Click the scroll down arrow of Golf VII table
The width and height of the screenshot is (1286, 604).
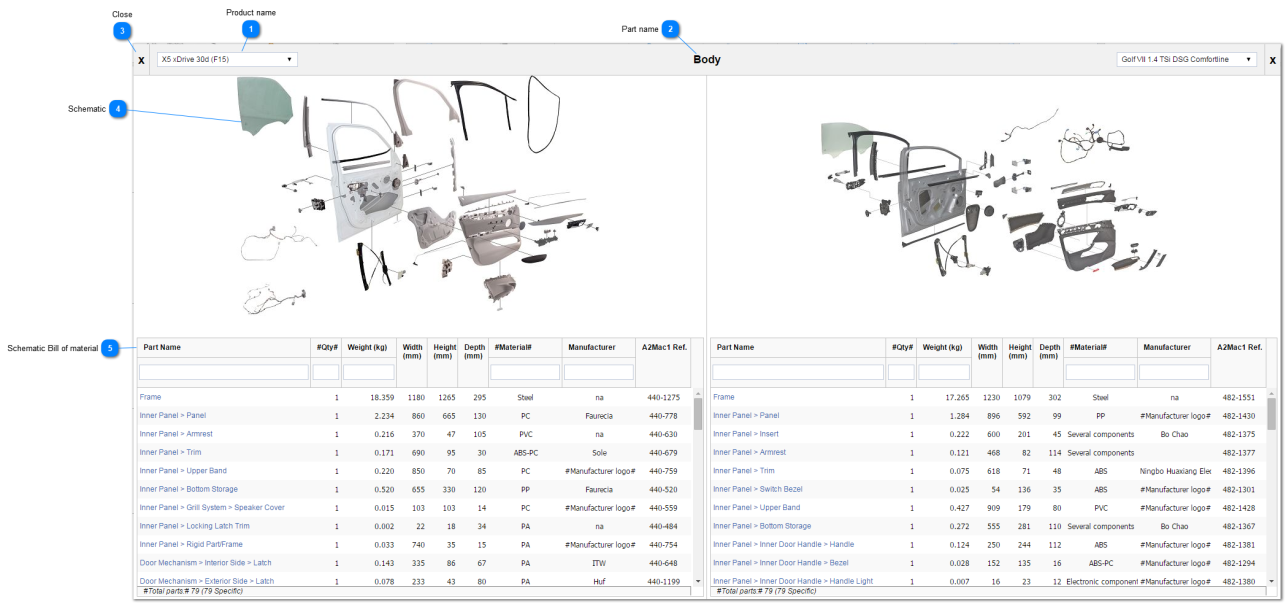tap(1272, 581)
